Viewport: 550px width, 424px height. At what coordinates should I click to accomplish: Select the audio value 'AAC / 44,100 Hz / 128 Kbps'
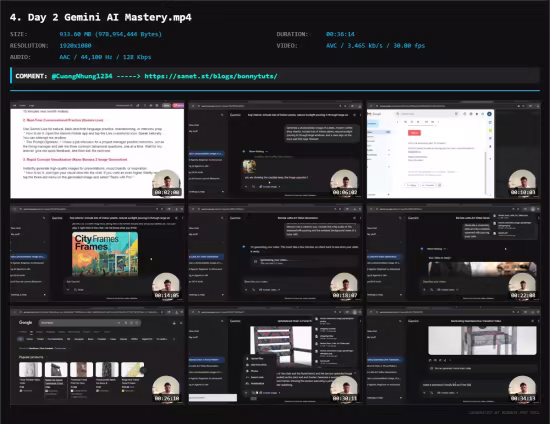click(105, 57)
